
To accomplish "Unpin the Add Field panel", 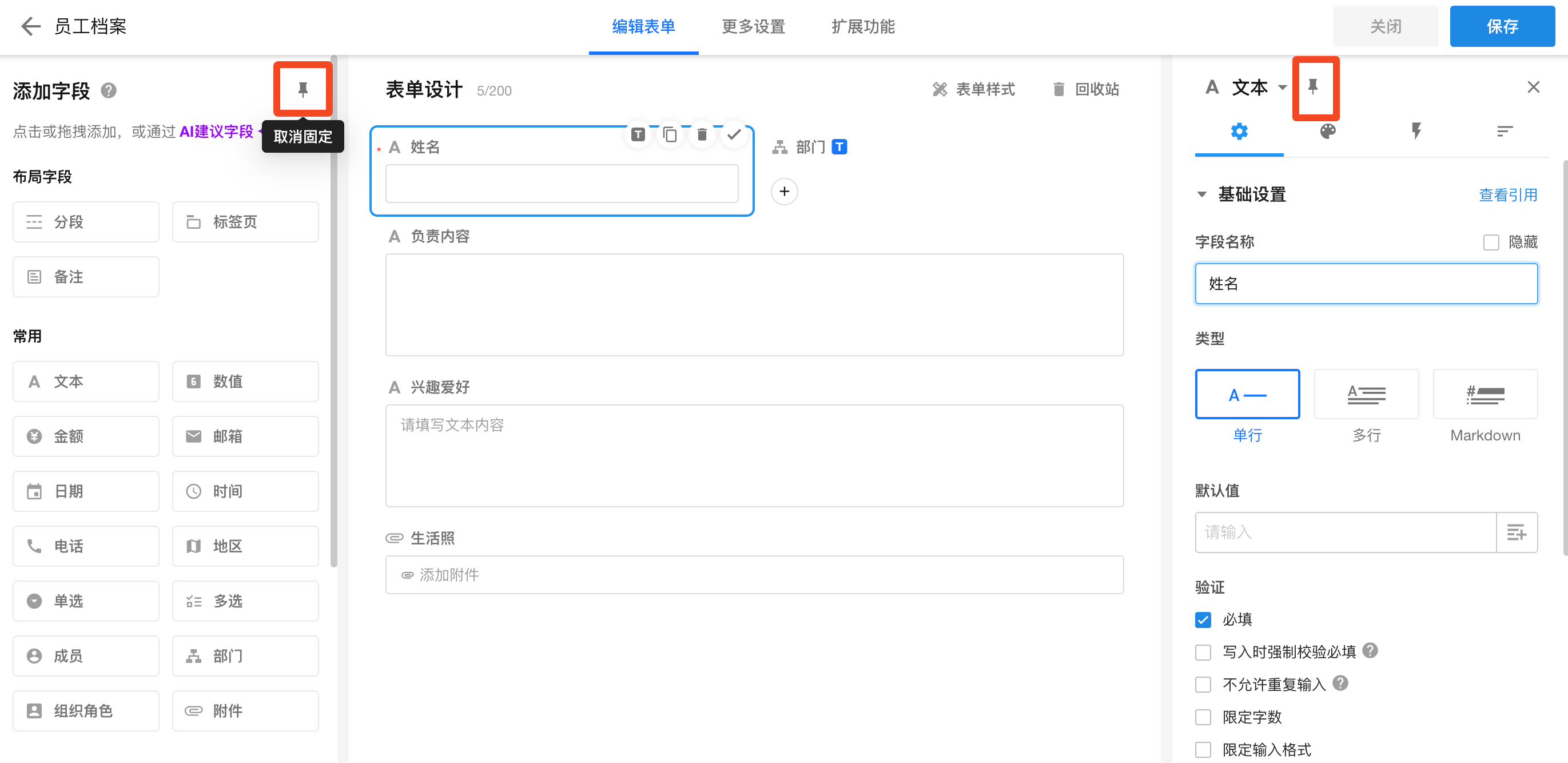I will click(x=303, y=90).
